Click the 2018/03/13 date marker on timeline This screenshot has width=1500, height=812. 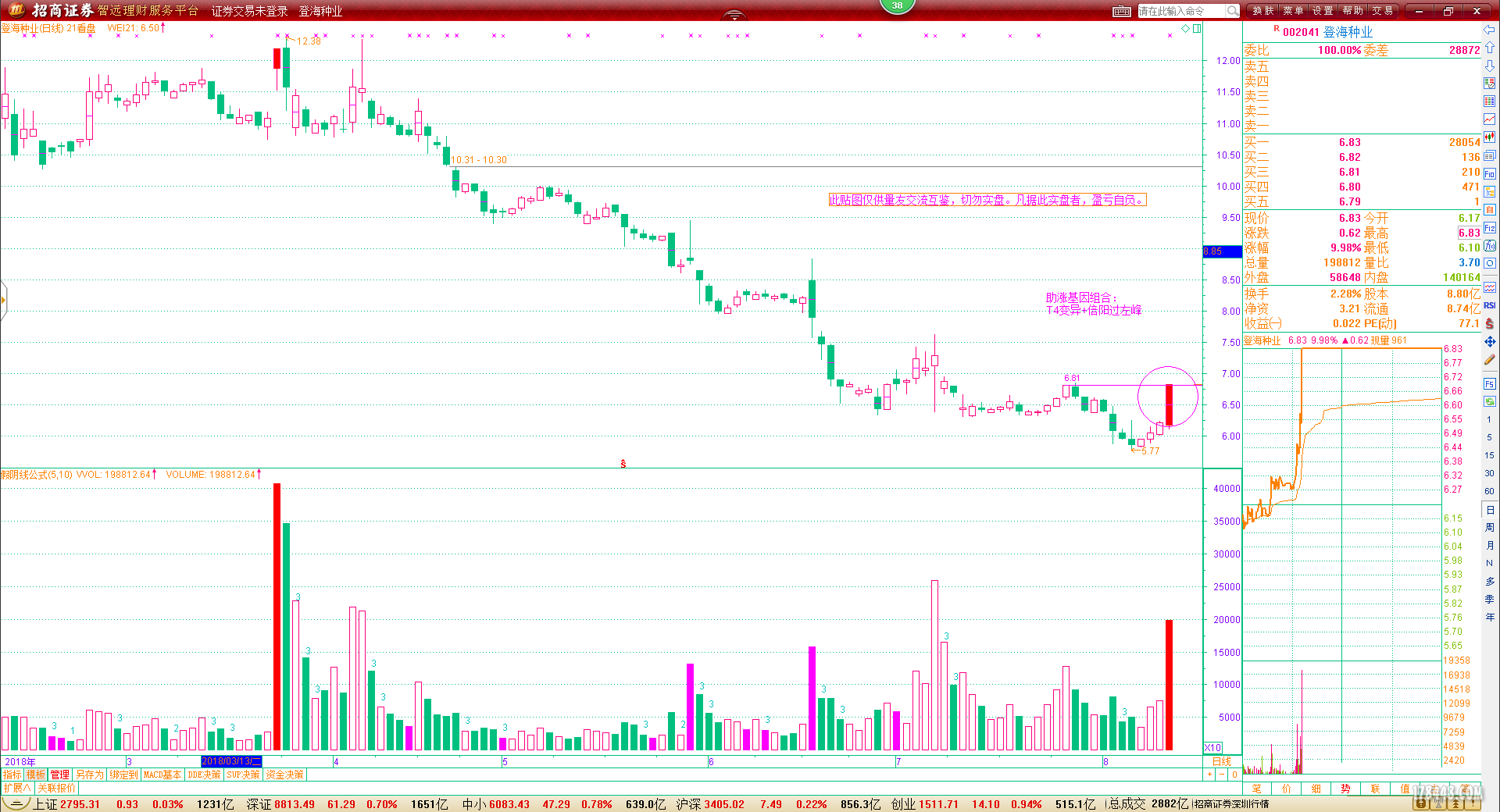[231, 761]
